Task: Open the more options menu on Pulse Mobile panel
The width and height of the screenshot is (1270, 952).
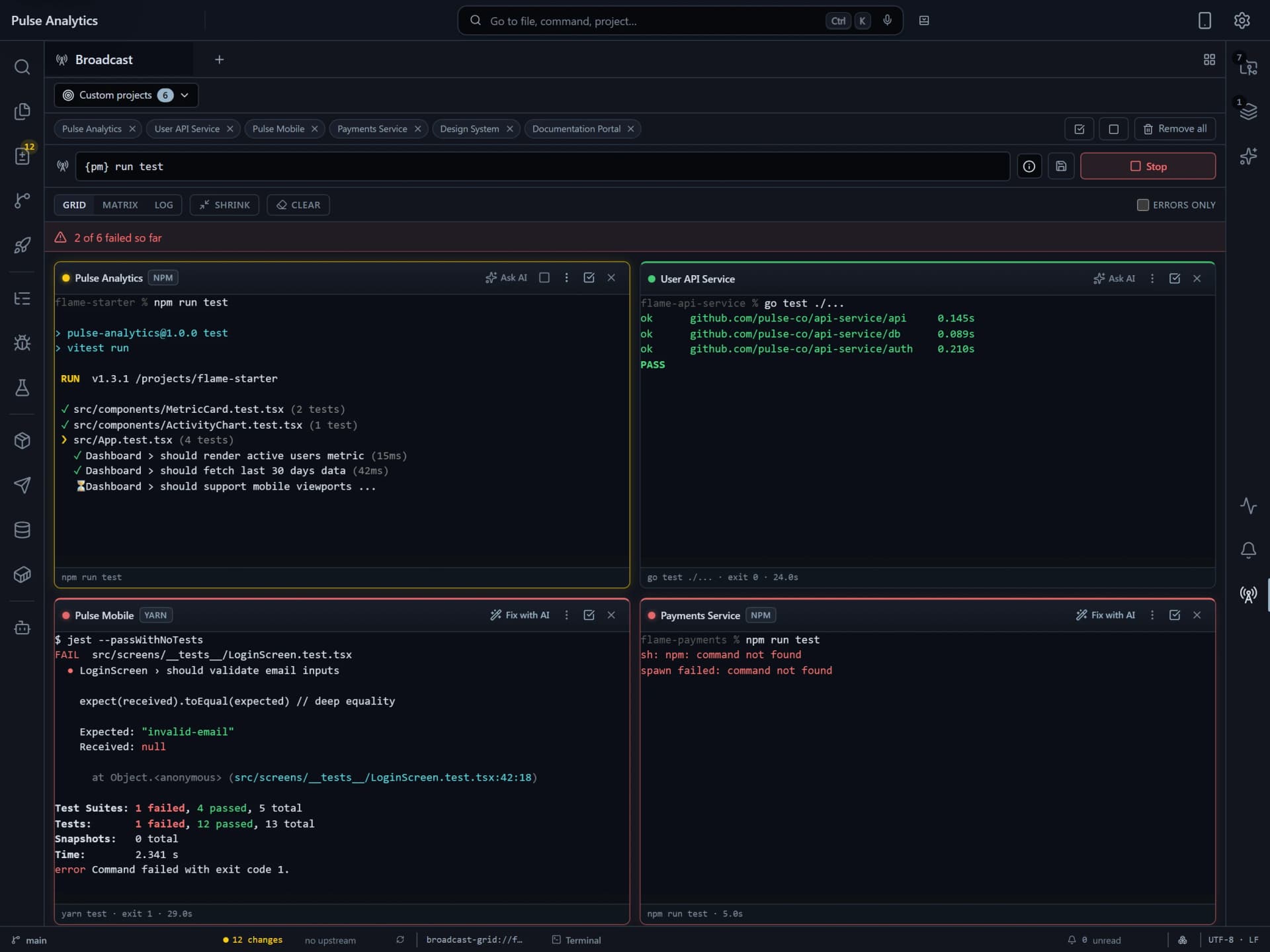Action: 566,615
